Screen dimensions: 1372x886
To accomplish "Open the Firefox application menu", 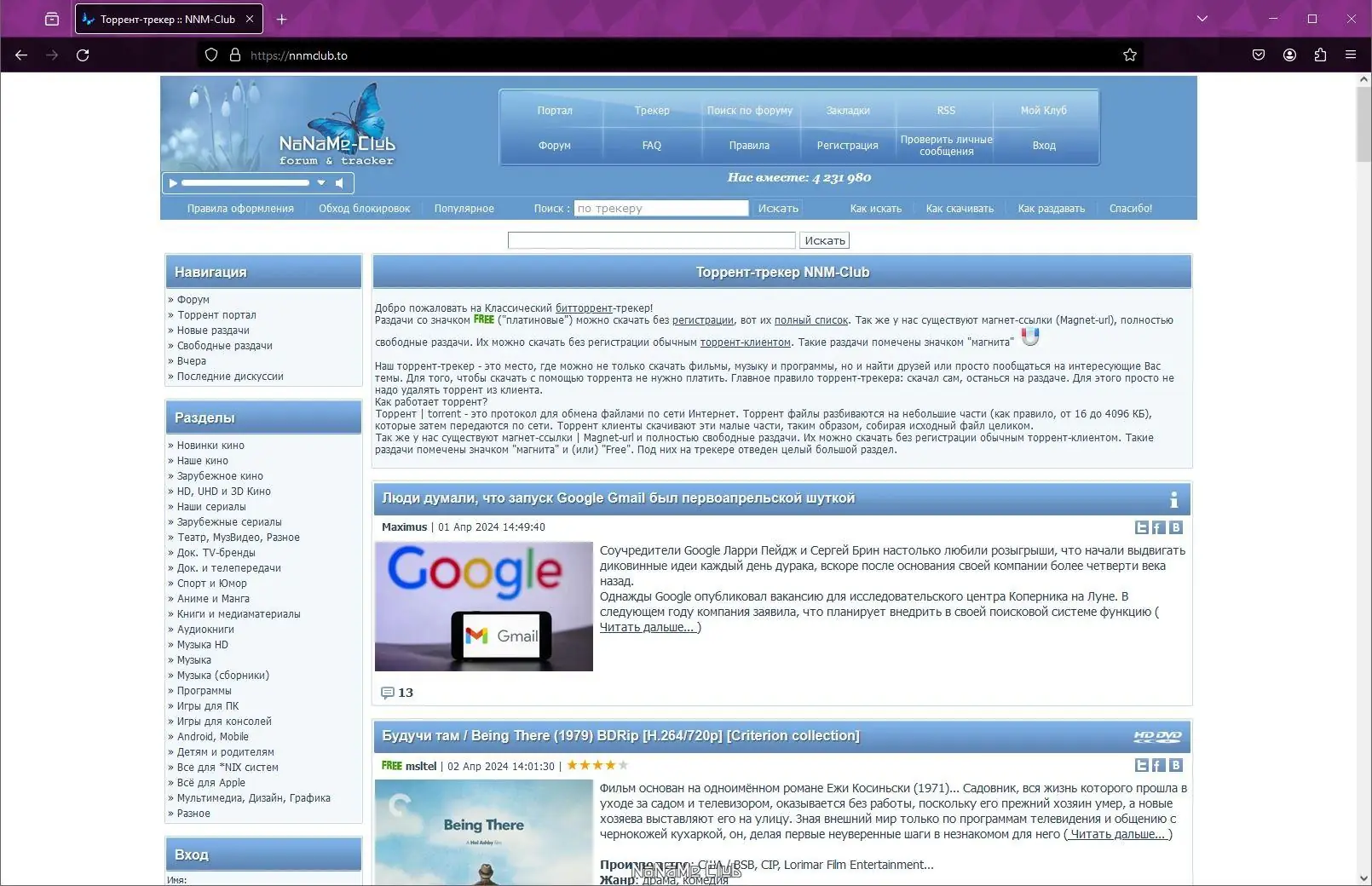I will tap(1351, 55).
